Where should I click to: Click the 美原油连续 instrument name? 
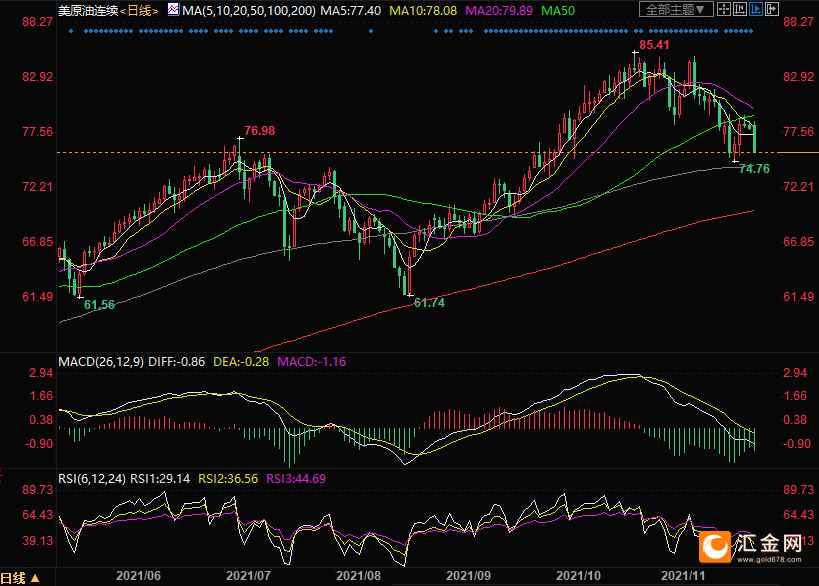coord(88,10)
